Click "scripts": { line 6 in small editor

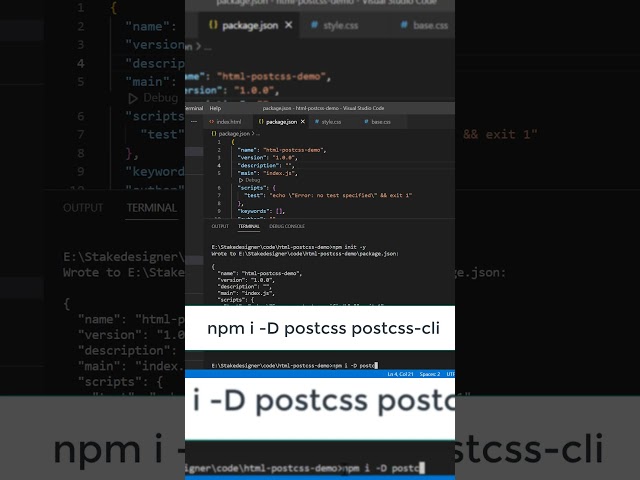[256, 188]
